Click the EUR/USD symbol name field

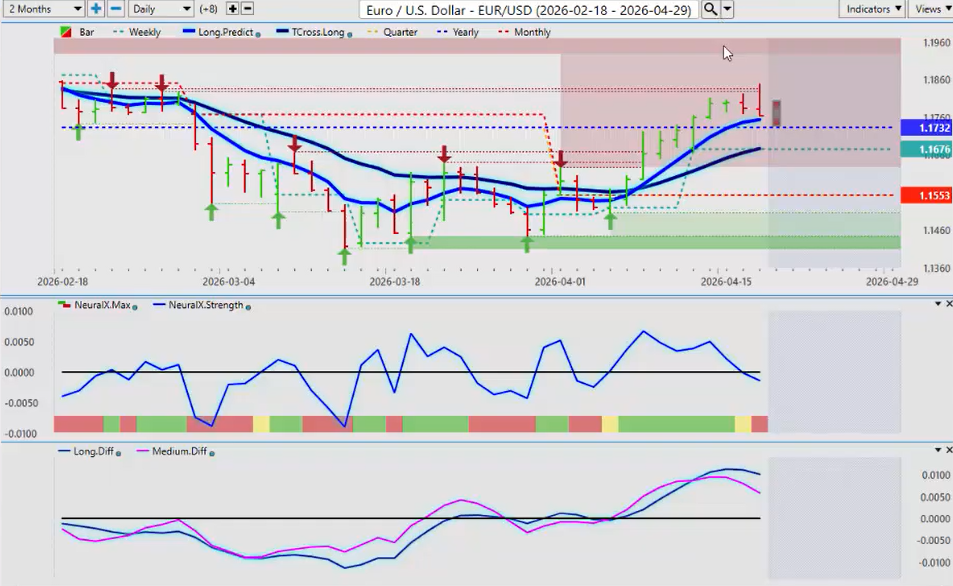(x=528, y=9)
